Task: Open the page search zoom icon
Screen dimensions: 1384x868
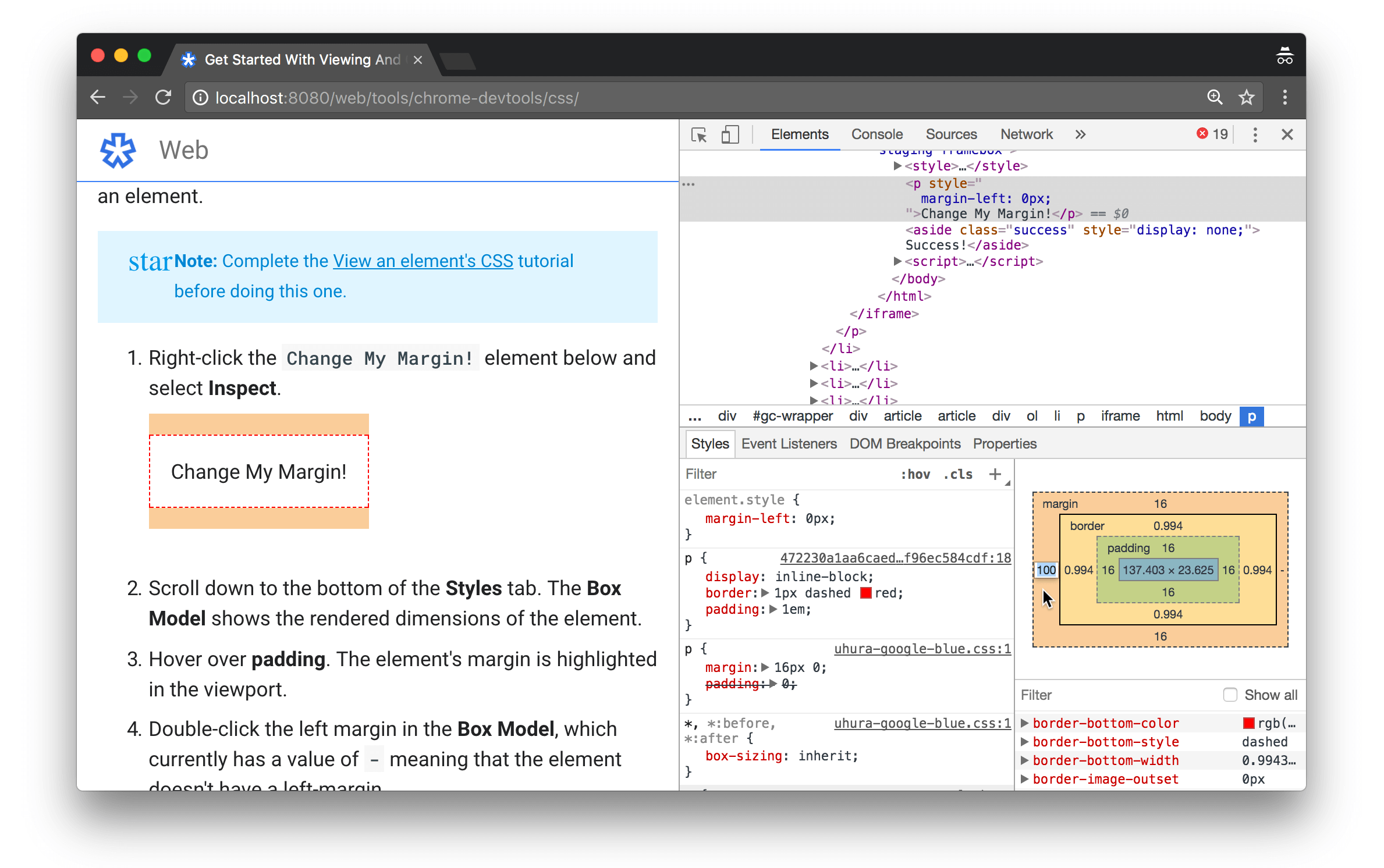Action: 1215,97
